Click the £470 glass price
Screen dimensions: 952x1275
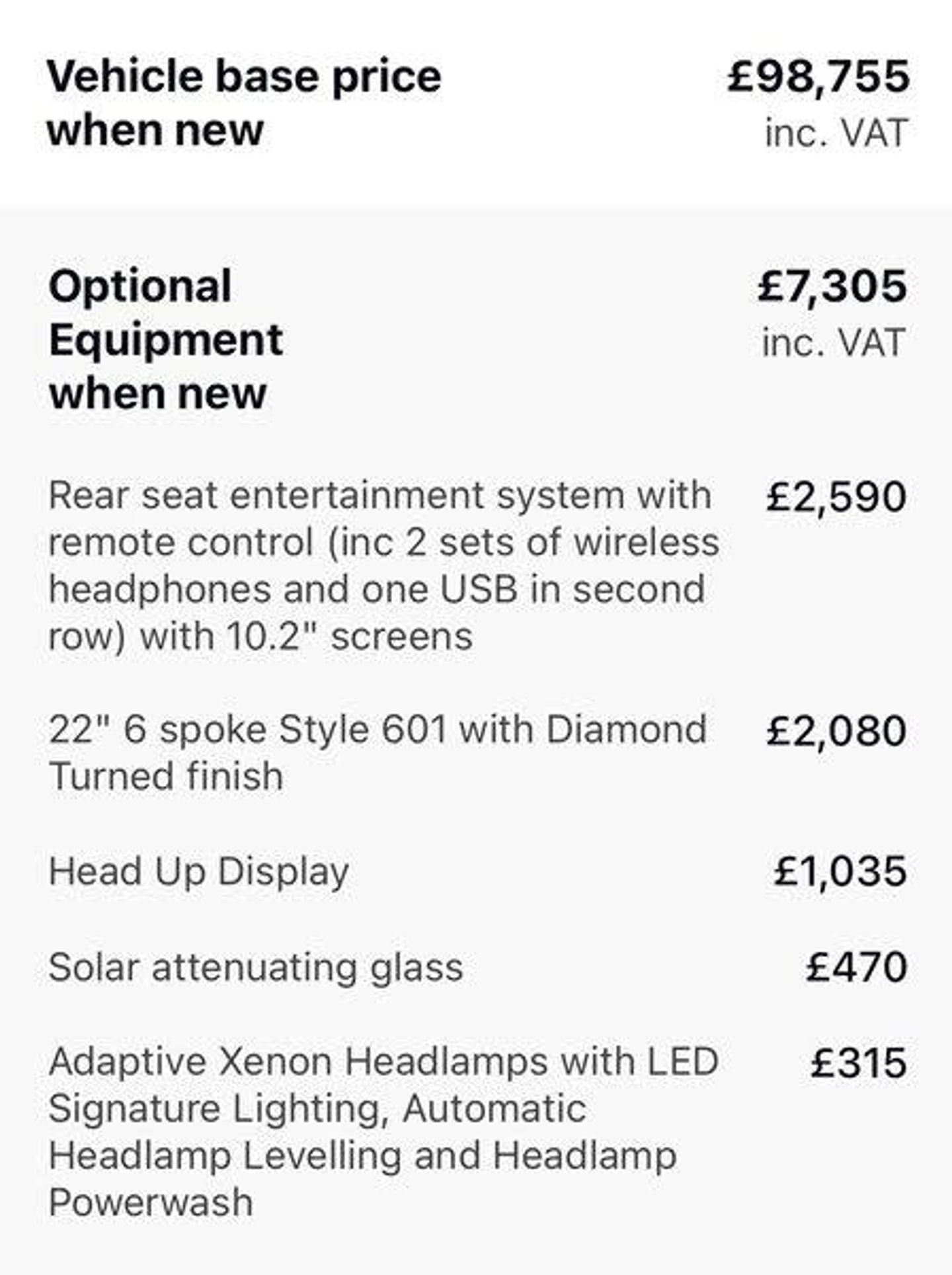click(856, 967)
